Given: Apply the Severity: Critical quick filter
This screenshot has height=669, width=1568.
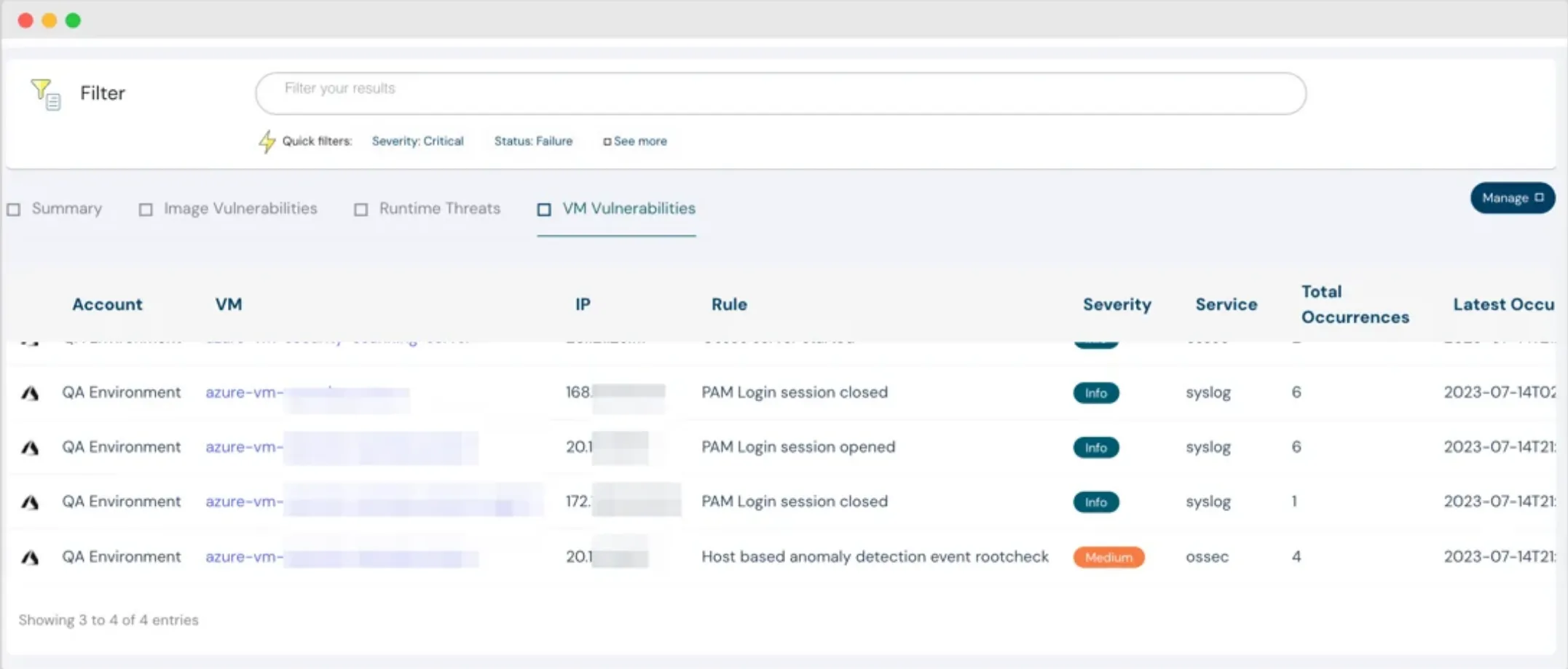Looking at the screenshot, I should pyautogui.click(x=417, y=140).
